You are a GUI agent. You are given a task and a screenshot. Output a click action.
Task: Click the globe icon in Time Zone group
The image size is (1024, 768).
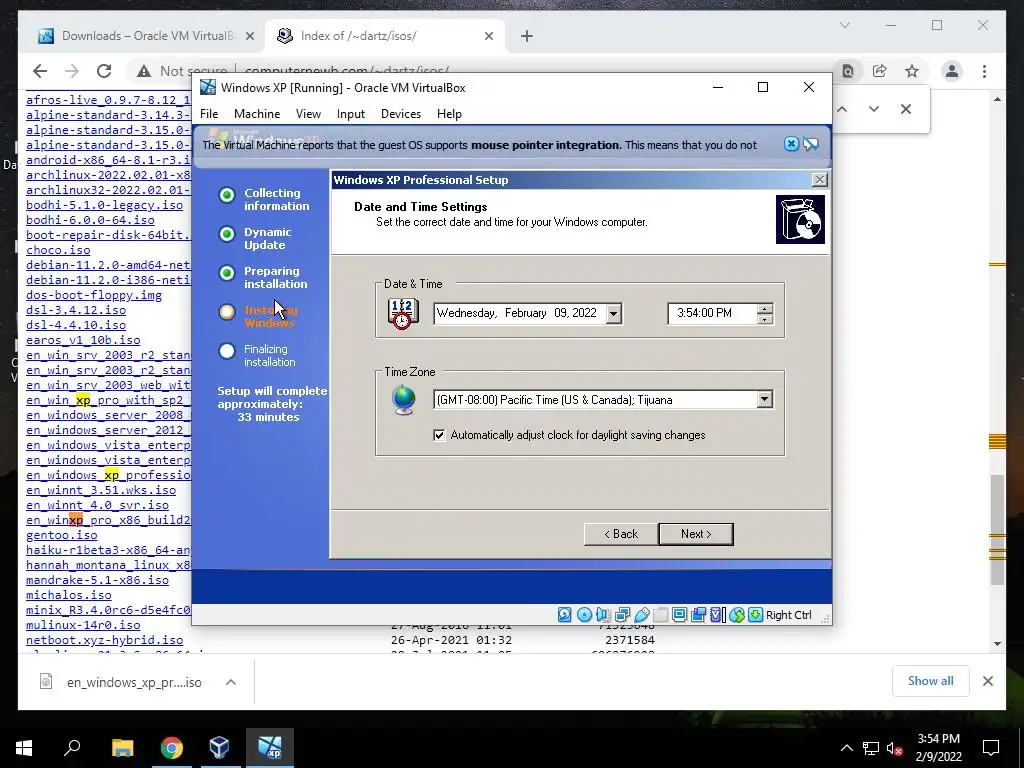(x=404, y=400)
